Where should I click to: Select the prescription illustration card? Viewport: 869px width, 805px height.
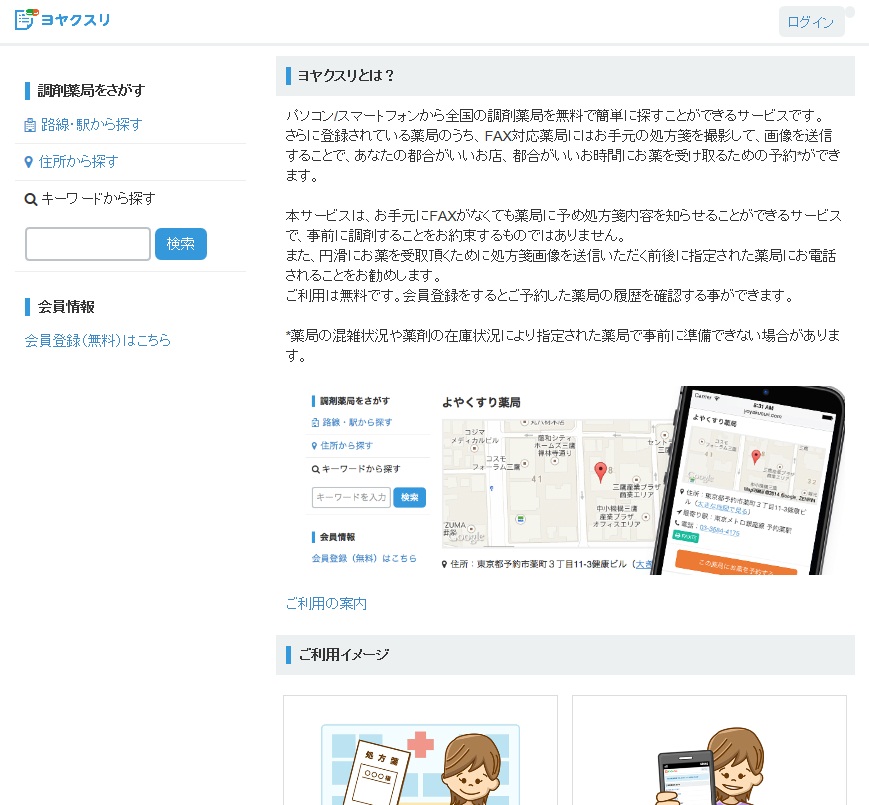pyautogui.click(x=420, y=750)
